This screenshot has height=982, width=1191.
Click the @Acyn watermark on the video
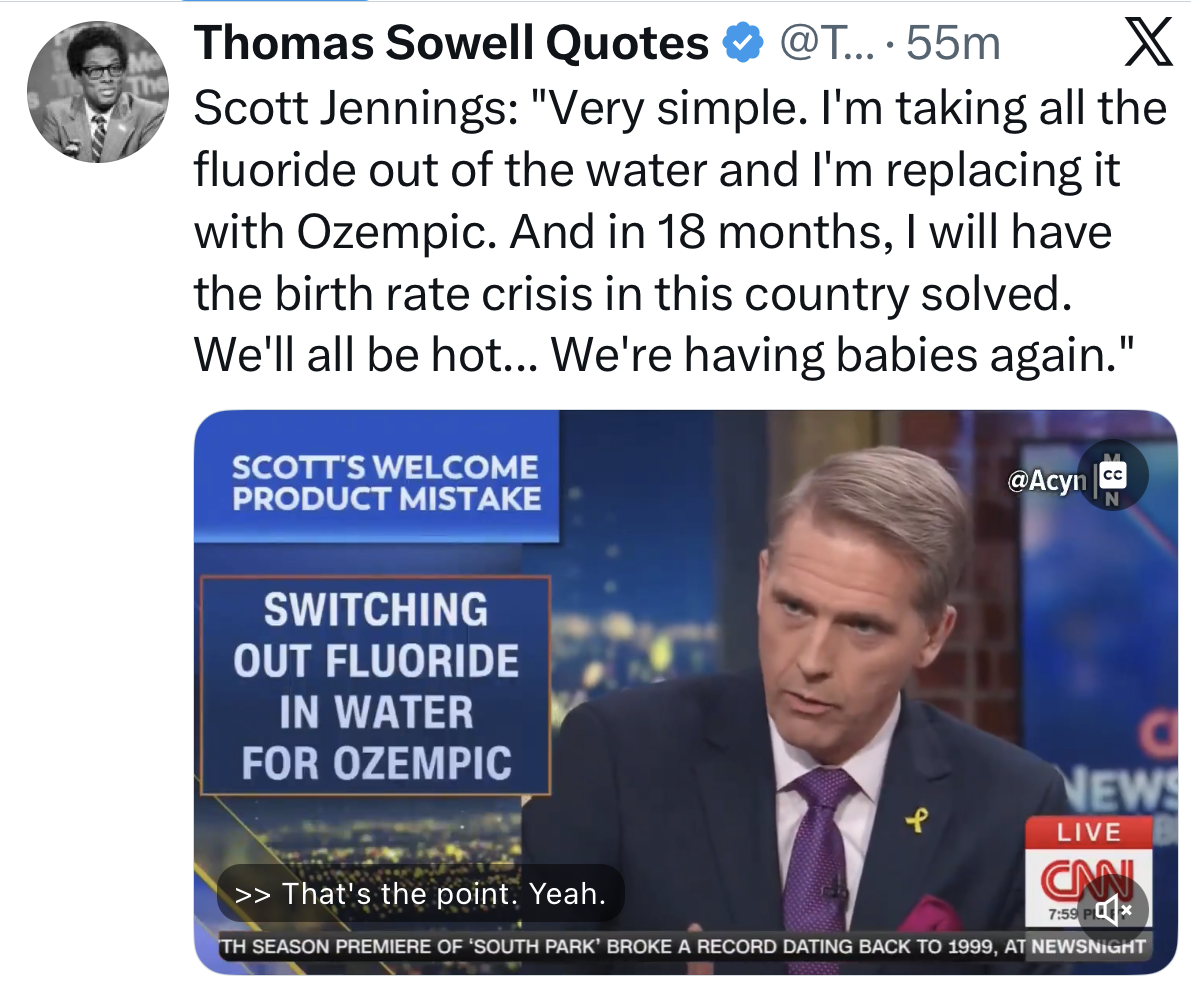1046,481
